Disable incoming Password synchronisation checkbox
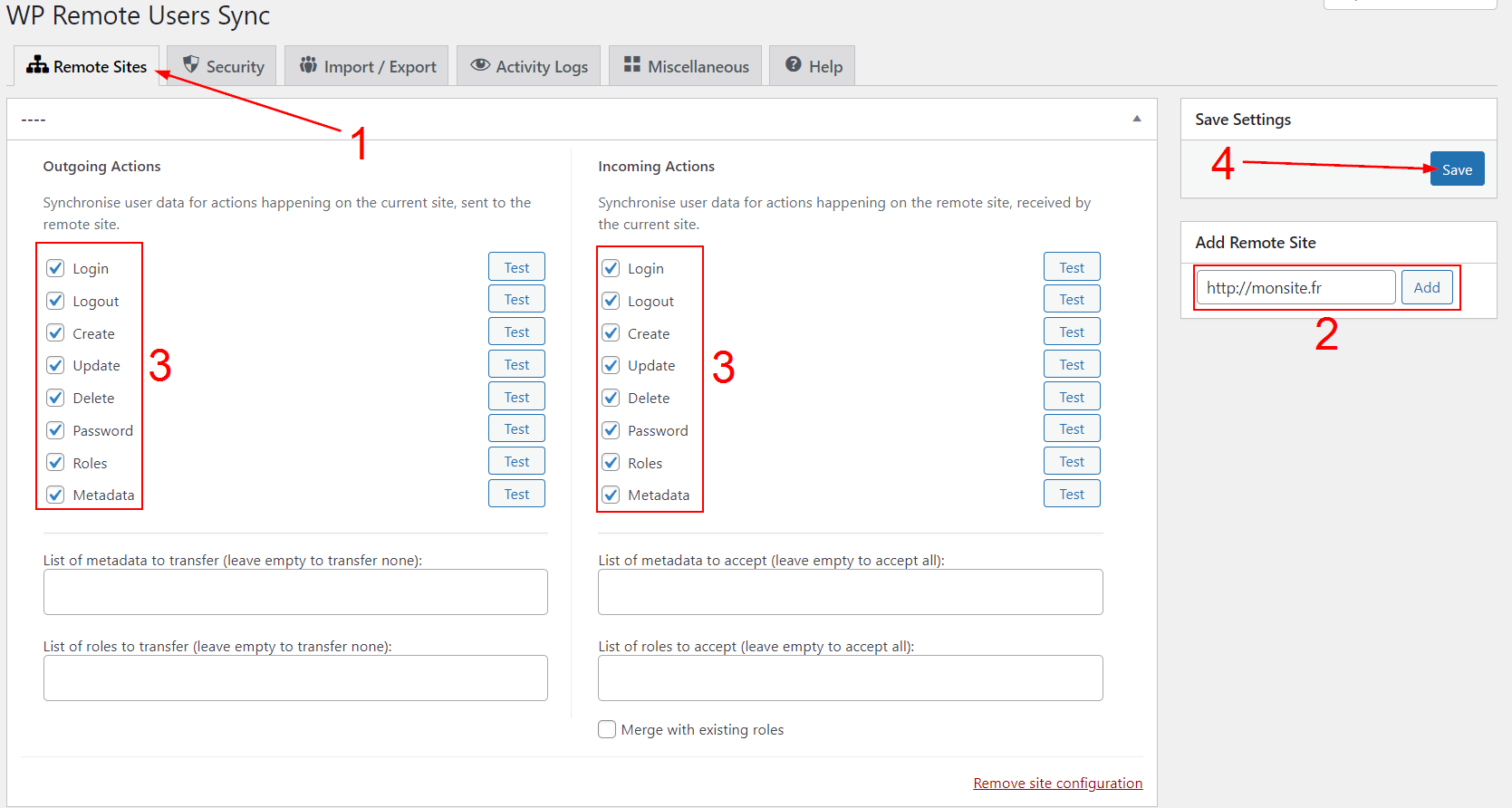This screenshot has width=1512, height=808. 612,430
